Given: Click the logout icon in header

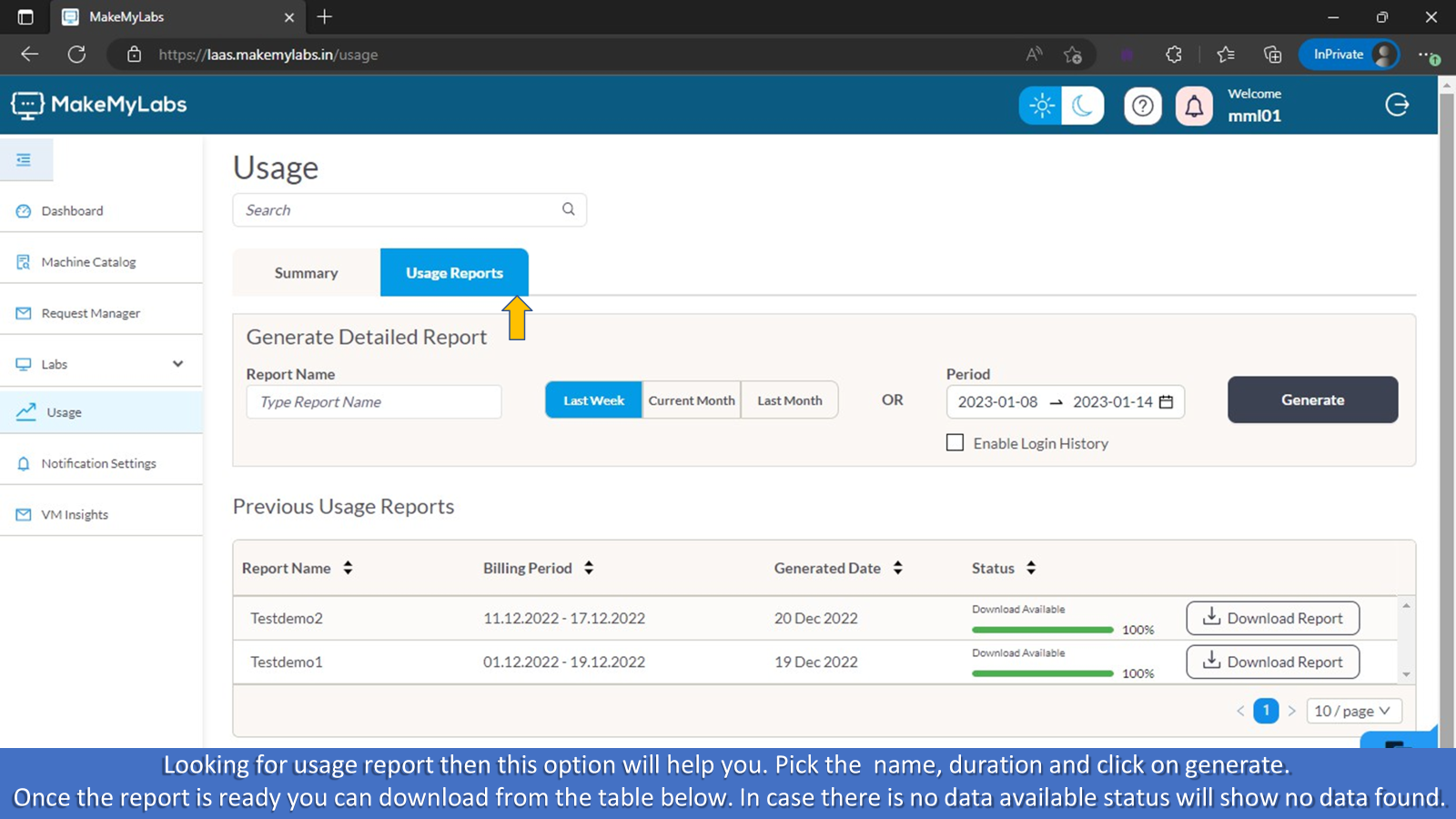Looking at the screenshot, I should pos(1397,105).
